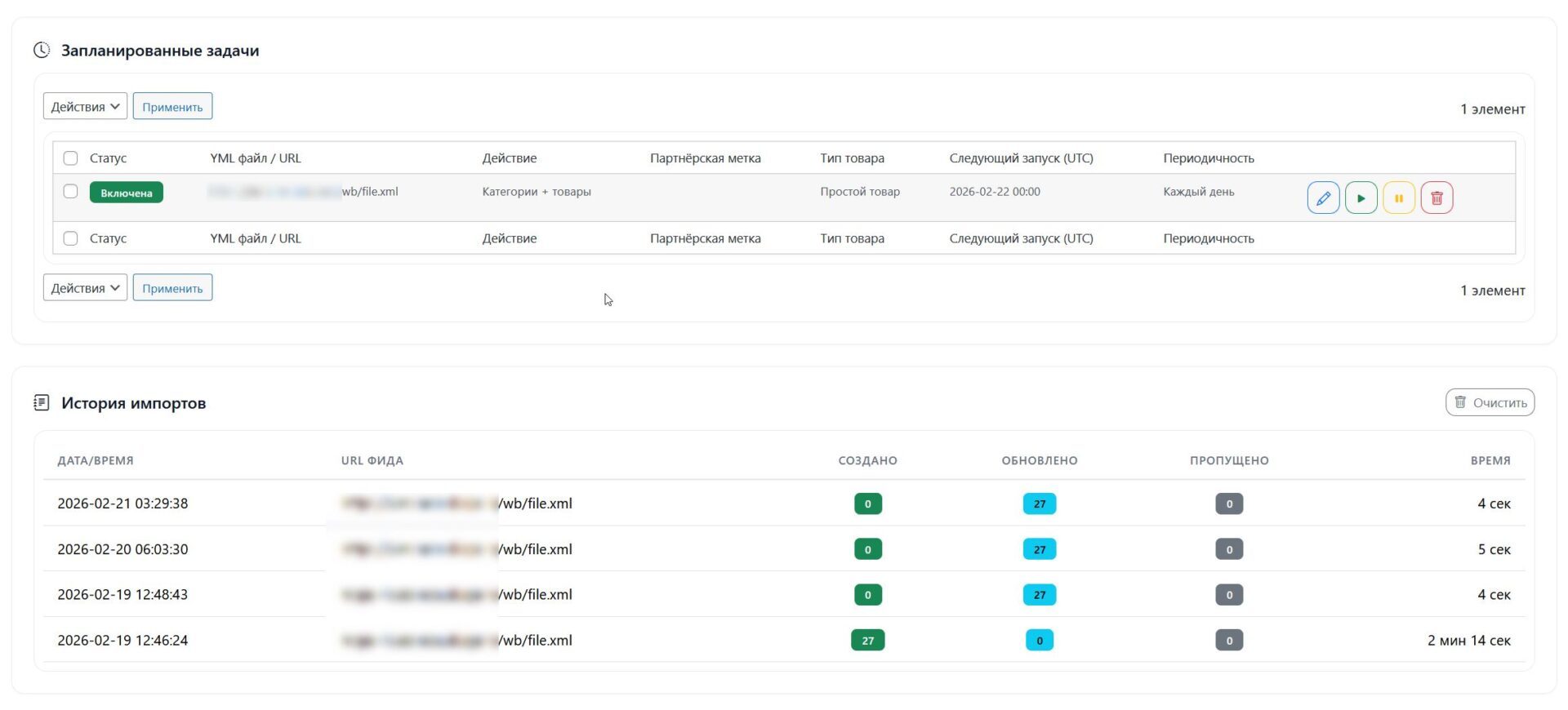Click the clock icon beside Запланированные задачи
1568x710 pixels.
(x=42, y=51)
